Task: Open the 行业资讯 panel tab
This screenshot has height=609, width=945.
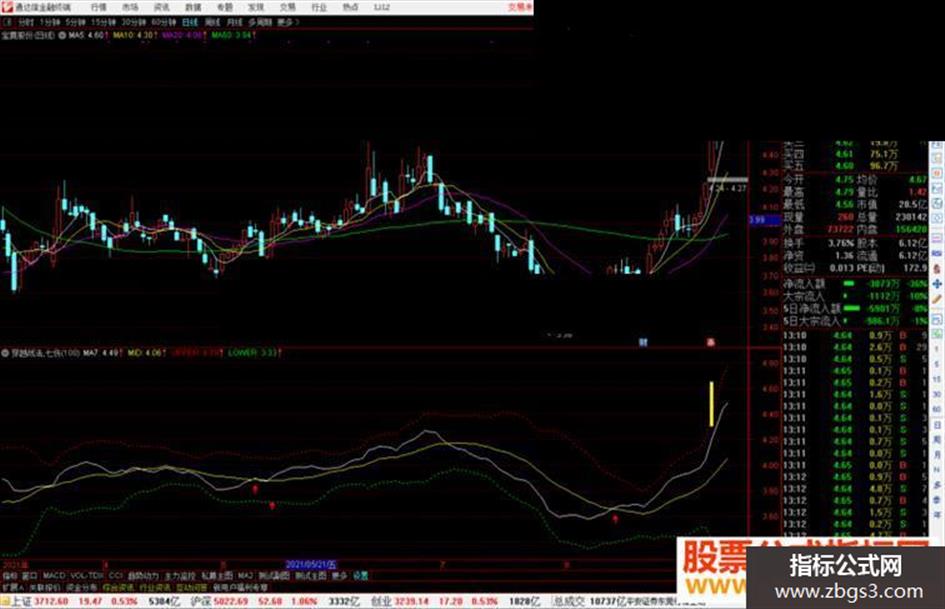Action: (155, 587)
